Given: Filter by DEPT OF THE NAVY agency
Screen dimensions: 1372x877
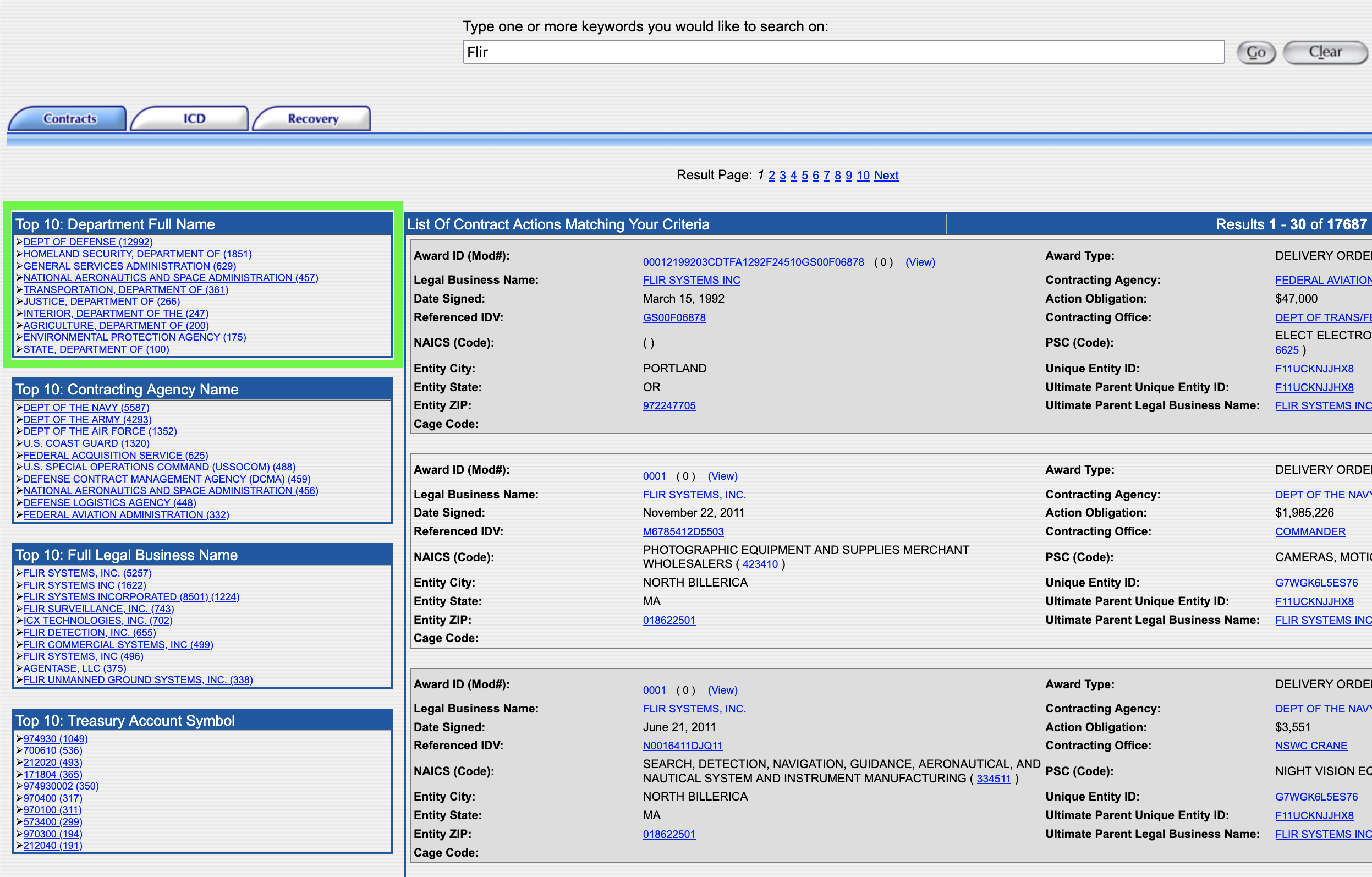Looking at the screenshot, I should click(x=85, y=408).
